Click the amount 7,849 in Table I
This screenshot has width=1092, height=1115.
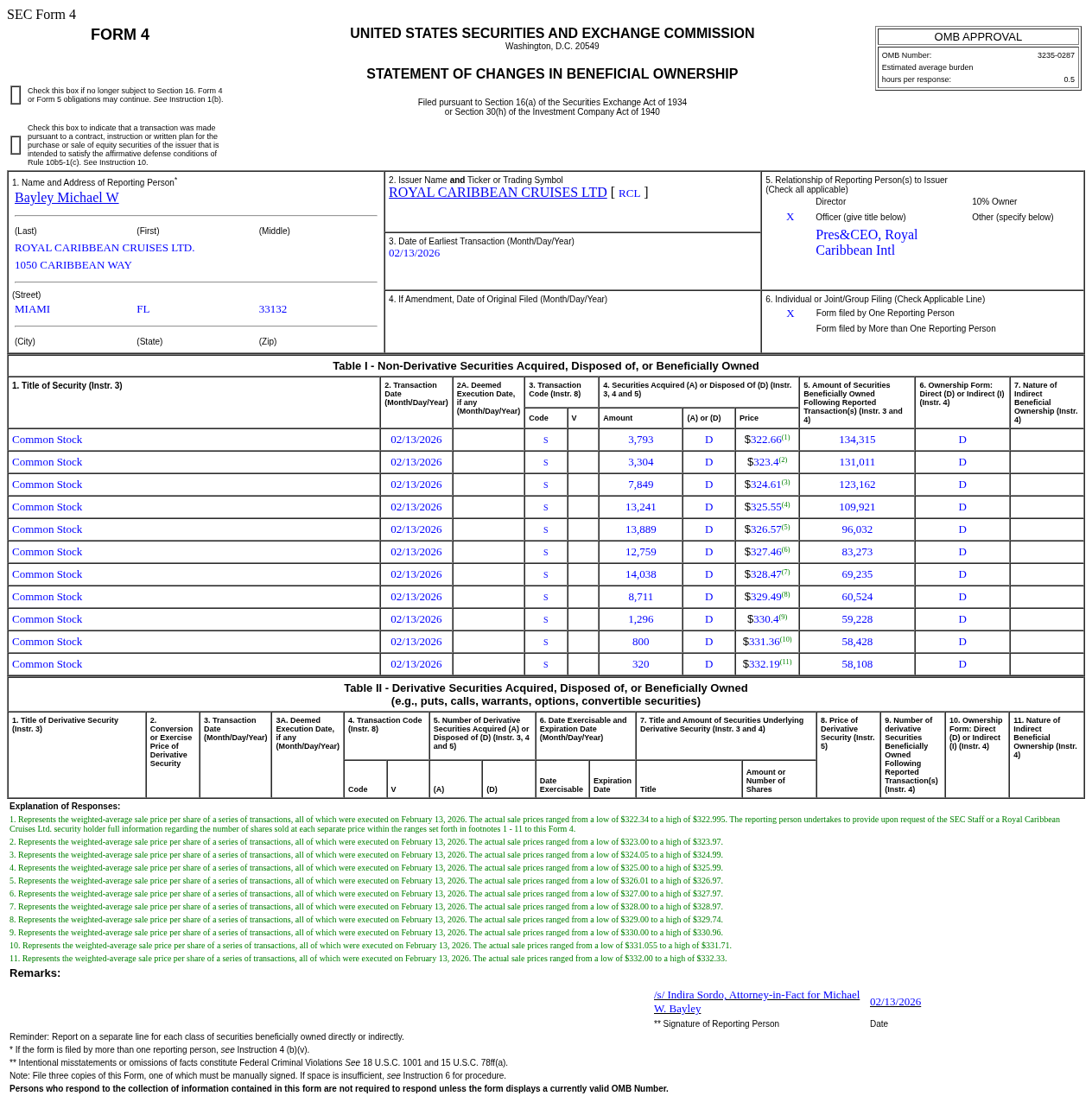point(641,485)
